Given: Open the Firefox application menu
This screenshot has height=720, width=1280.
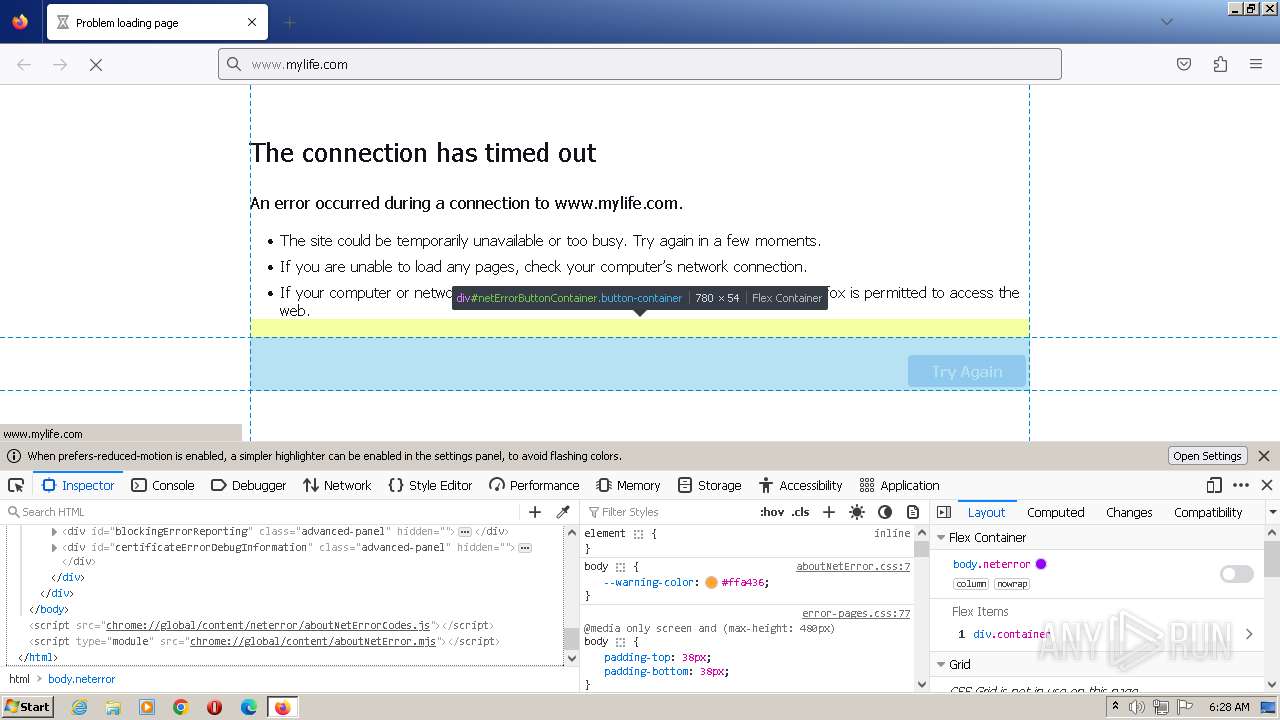Looking at the screenshot, I should pos(1256,64).
